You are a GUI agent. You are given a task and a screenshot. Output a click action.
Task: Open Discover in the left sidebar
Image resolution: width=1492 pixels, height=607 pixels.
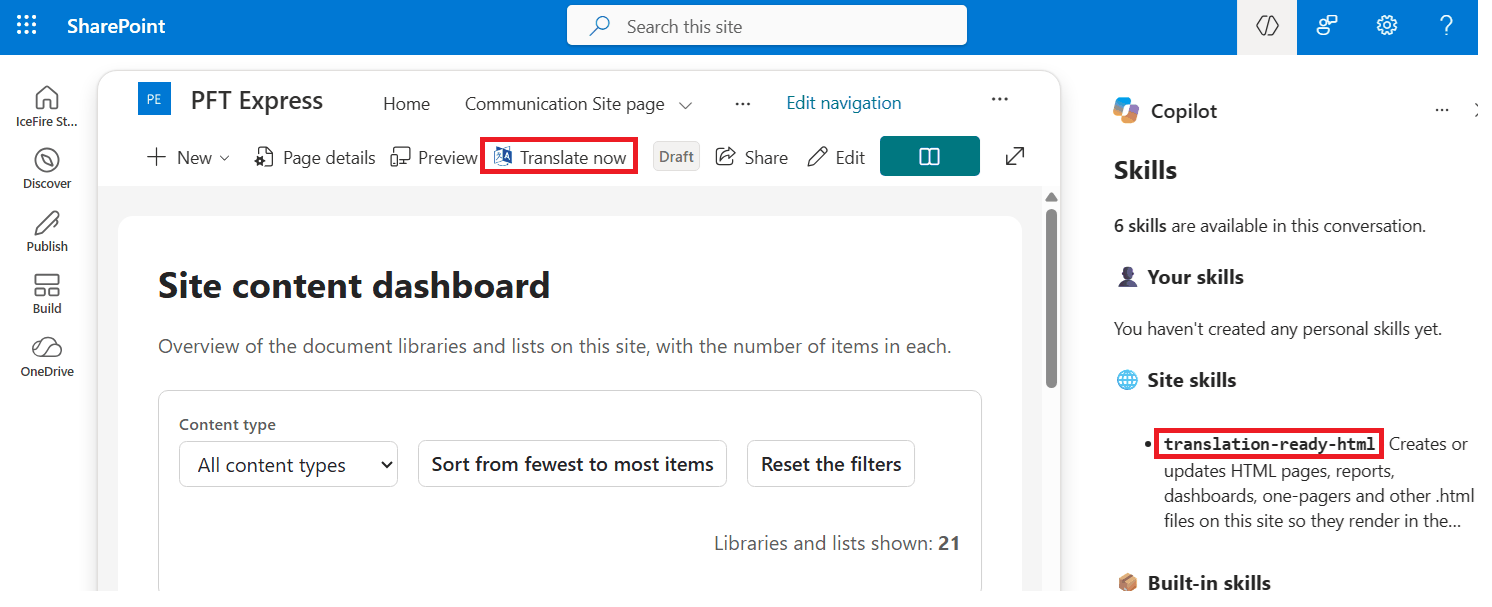(x=47, y=169)
